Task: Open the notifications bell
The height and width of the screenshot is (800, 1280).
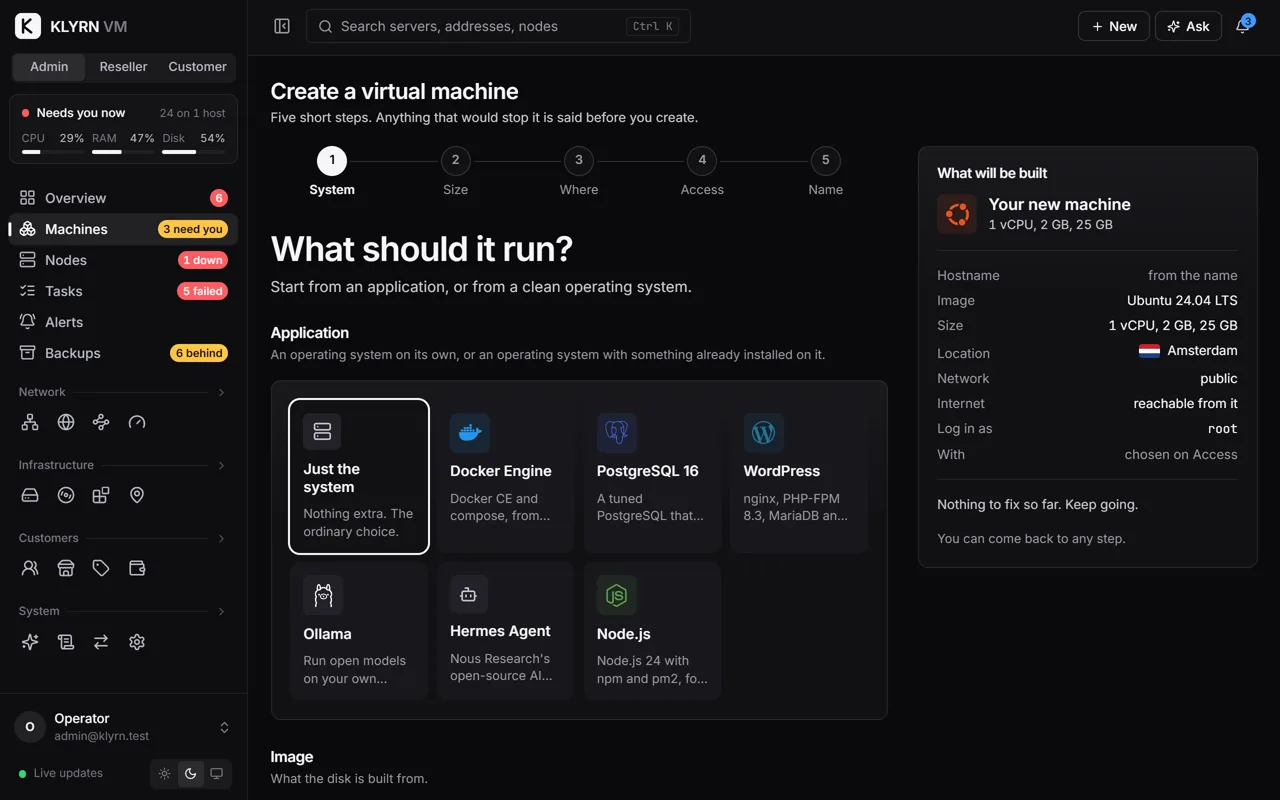Action: (1243, 26)
